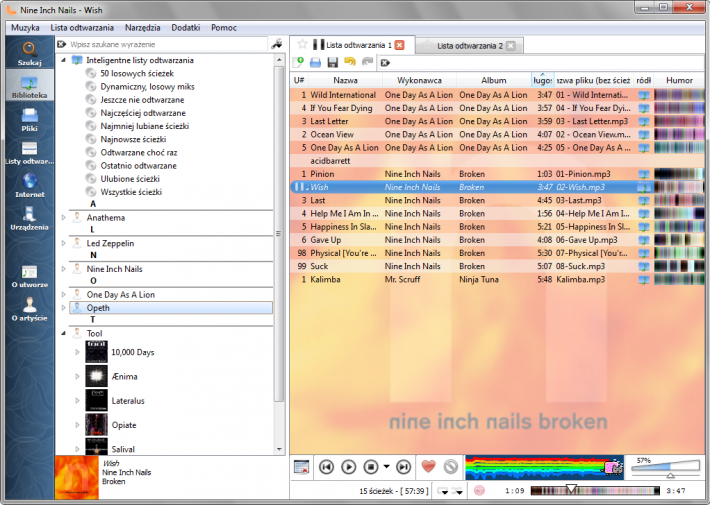Open the Dodatki menu
The width and height of the screenshot is (710, 505).
[186, 28]
